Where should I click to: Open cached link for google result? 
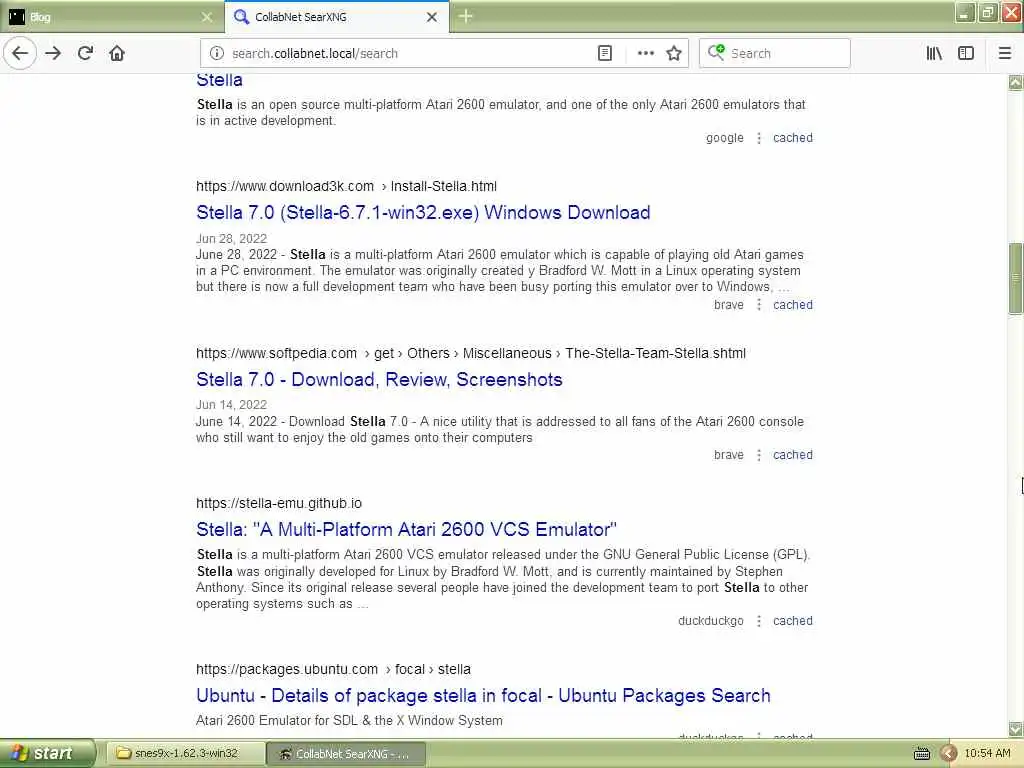pyautogui.click(x=793, y=138)
